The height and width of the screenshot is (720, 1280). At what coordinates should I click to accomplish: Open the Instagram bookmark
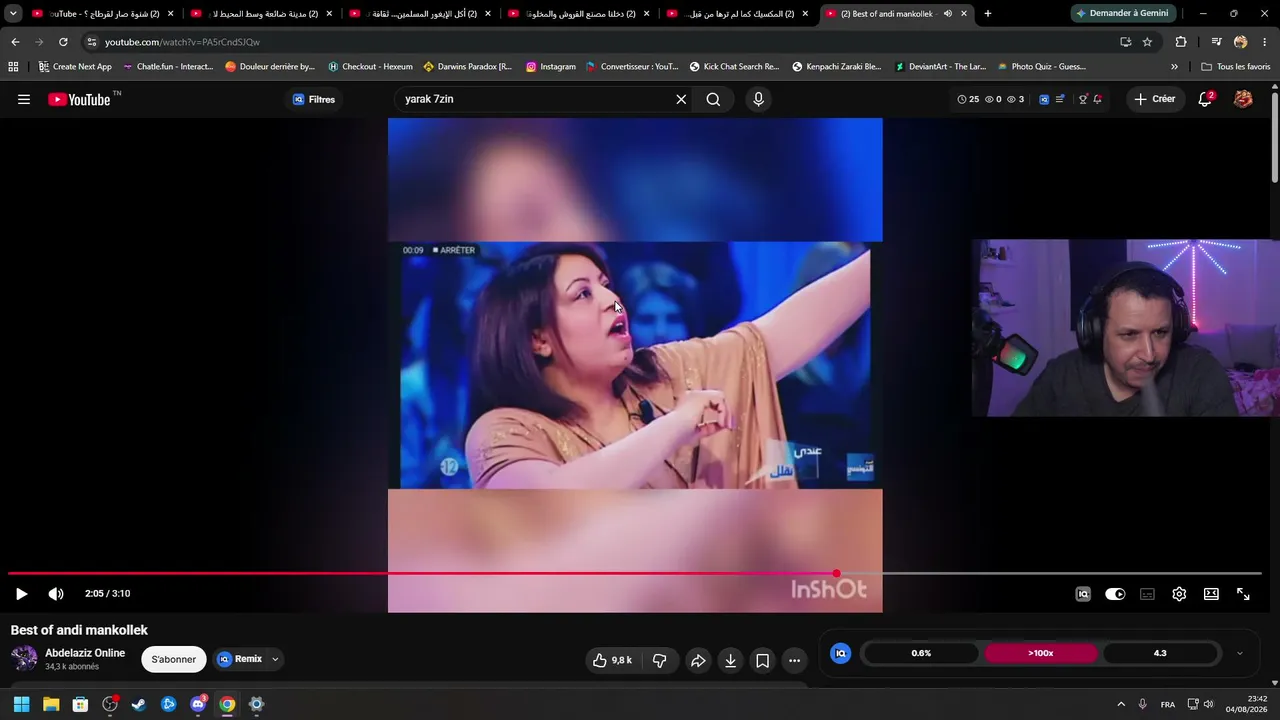[x=551, y=67]
